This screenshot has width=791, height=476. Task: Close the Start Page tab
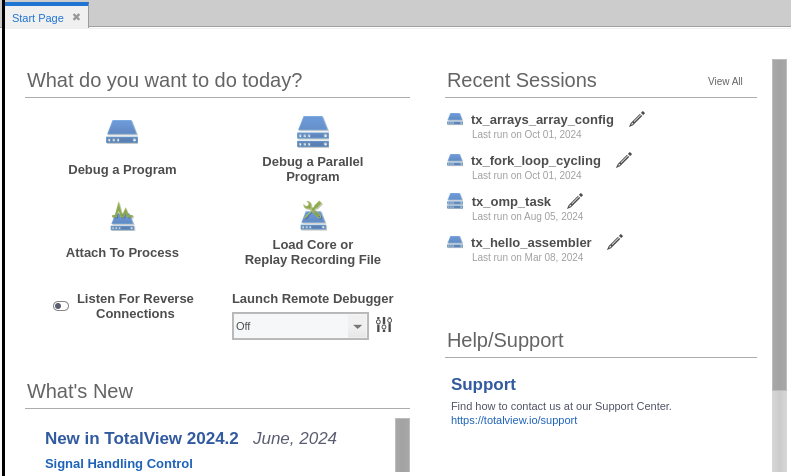pyautogui.click(x=76, y=17)
